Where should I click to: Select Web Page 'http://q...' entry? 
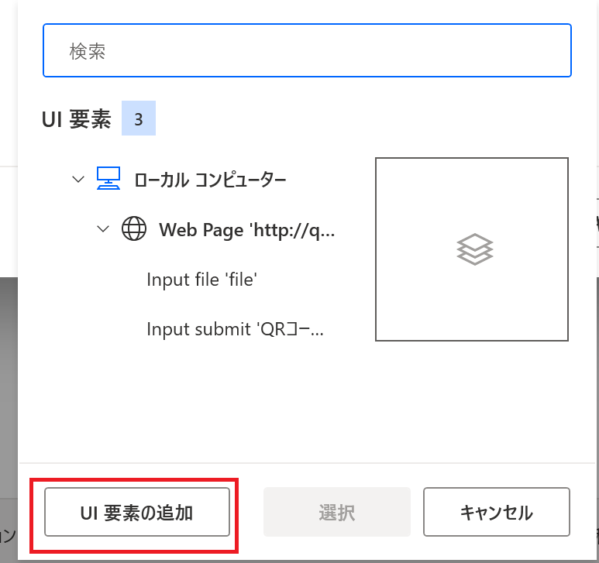click(x=246, y=230)
